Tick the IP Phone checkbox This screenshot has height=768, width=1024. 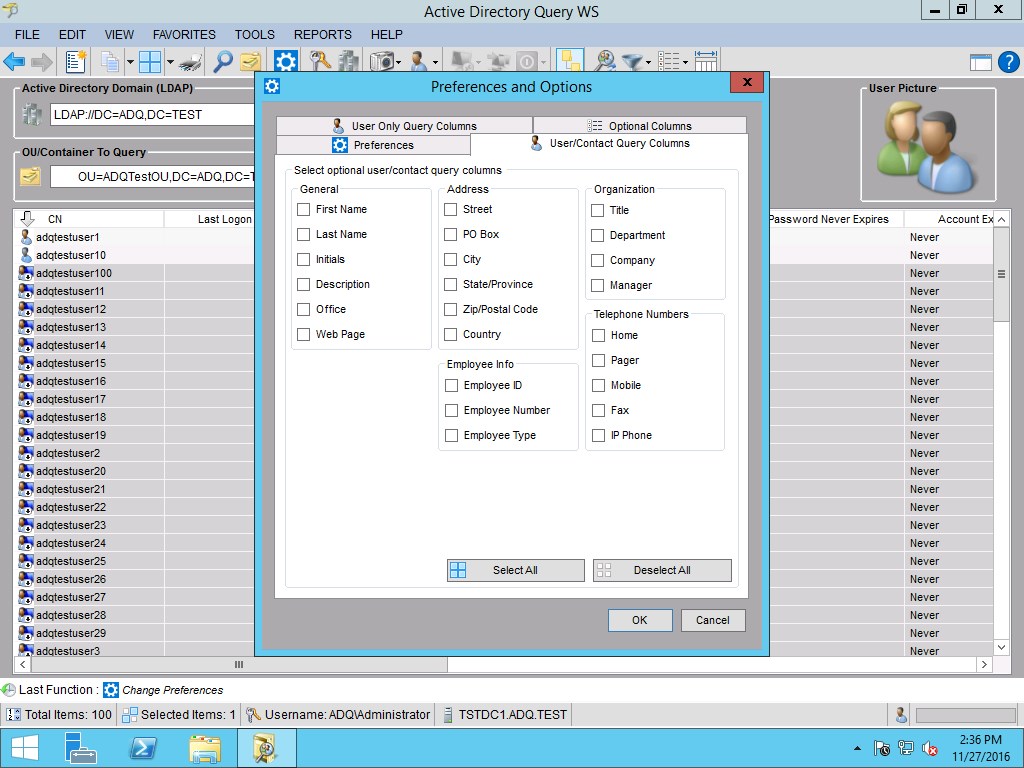598,436
